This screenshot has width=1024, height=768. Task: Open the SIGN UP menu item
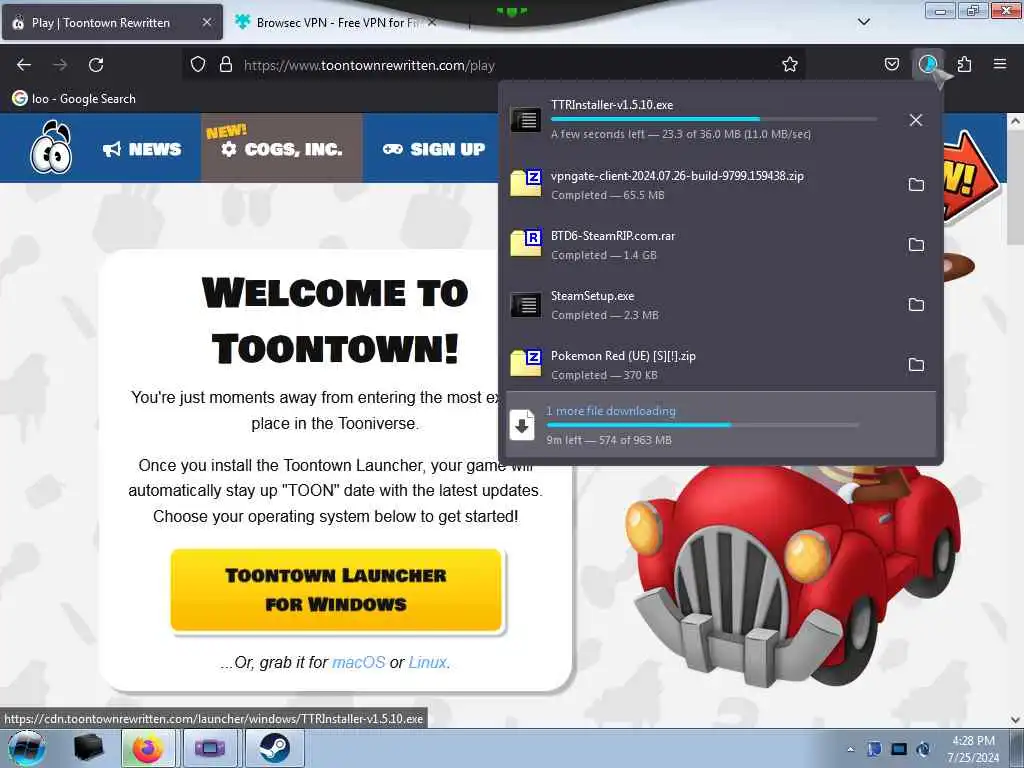pyautogui.click(x=434, y=149)
